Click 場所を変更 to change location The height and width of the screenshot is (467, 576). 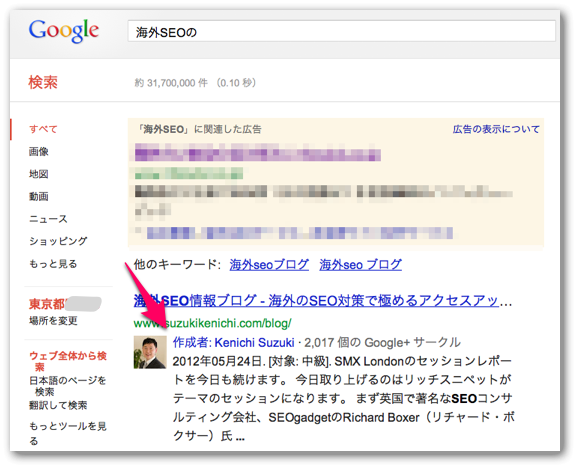[53, 321]
